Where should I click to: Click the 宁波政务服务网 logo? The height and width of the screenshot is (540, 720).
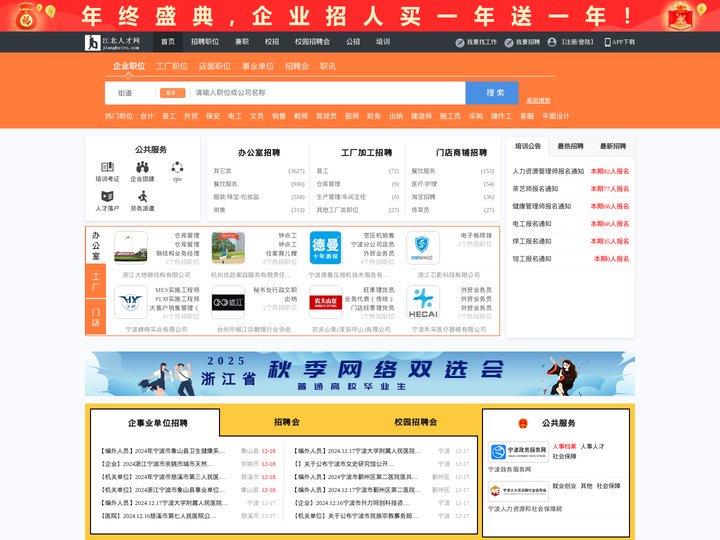(518, 452)
